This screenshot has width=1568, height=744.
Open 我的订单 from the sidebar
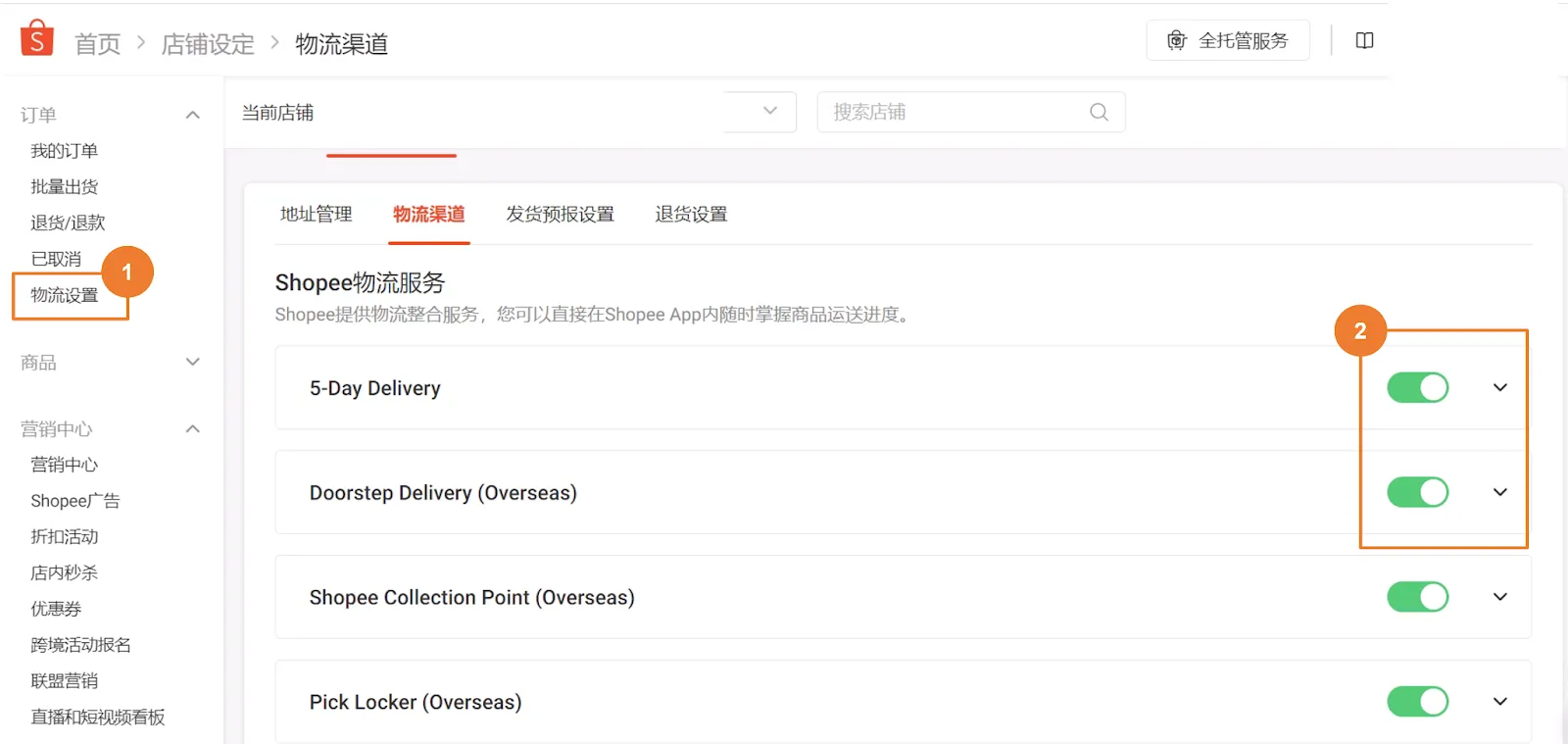click(x=64, y=150)
